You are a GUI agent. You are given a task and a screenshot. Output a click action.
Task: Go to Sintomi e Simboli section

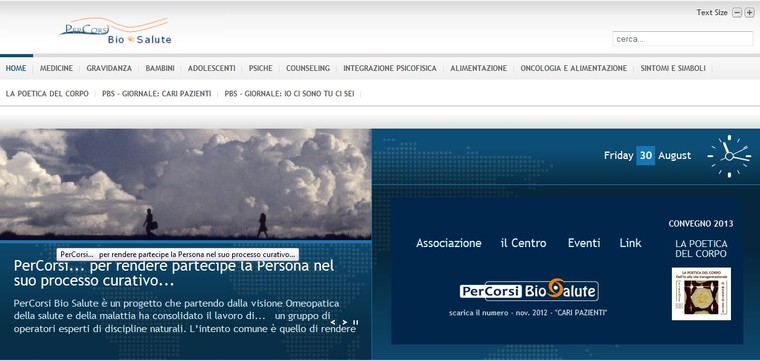pyautogui.click(x=673, y=68)
